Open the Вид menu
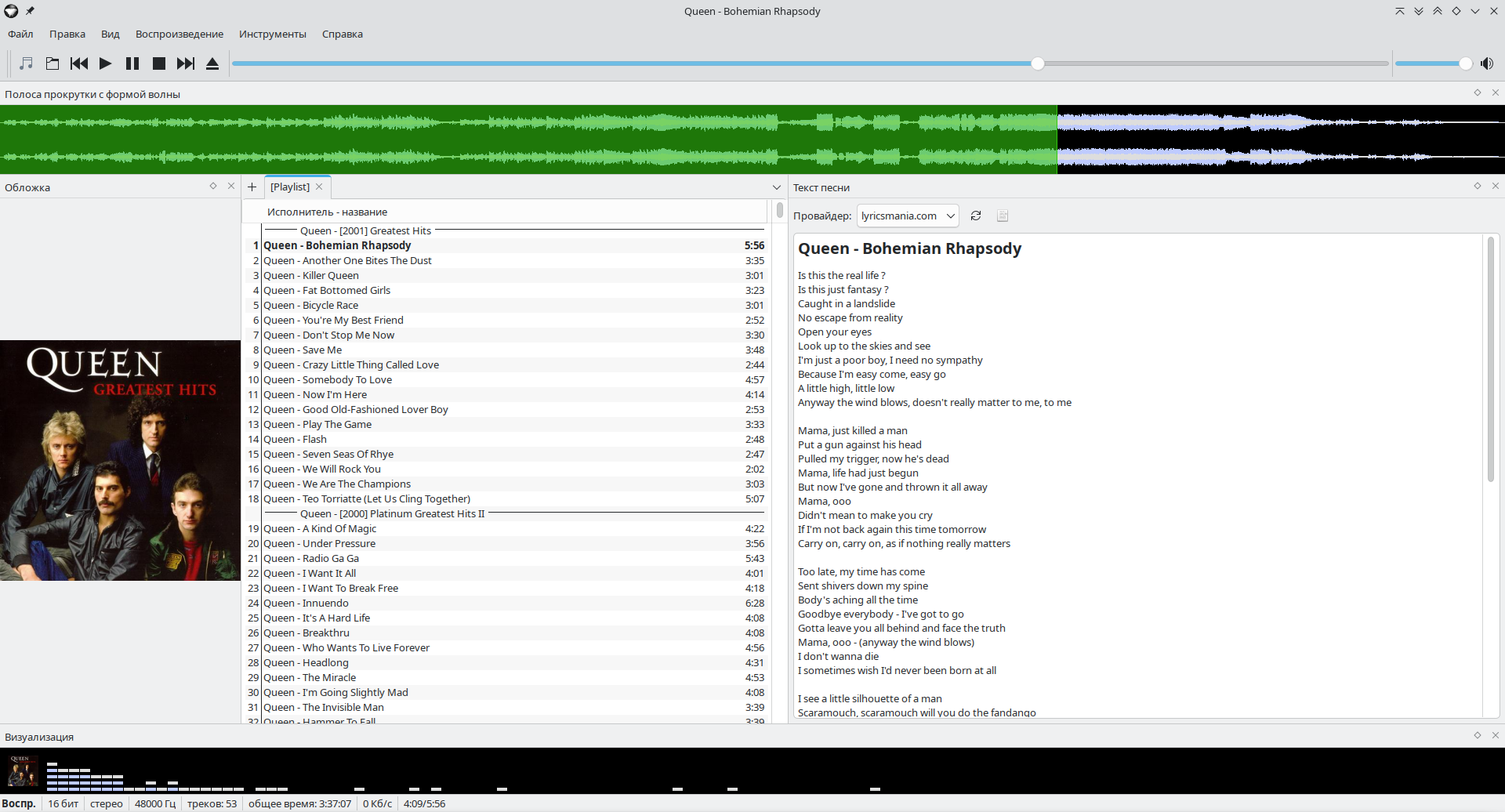This screenshot has width=1505, height=812. pyautogui.click(x=111, y=34)
